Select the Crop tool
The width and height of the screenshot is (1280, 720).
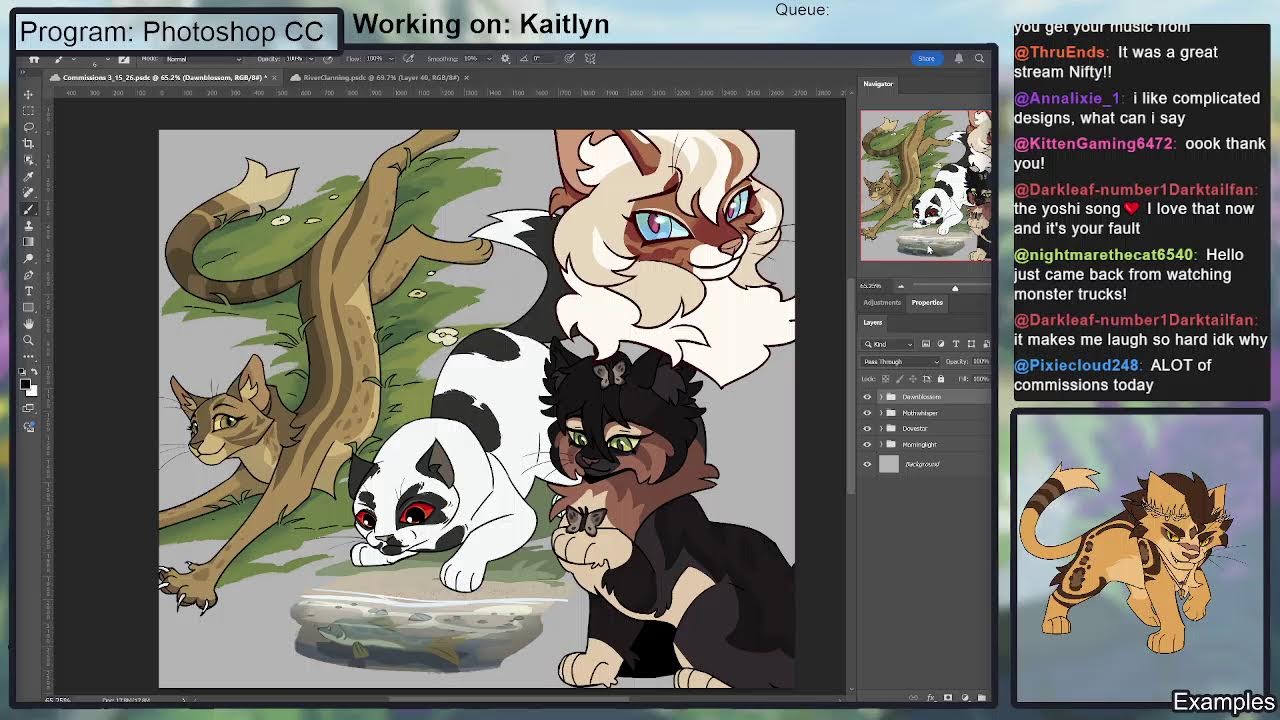click(28, 143)
